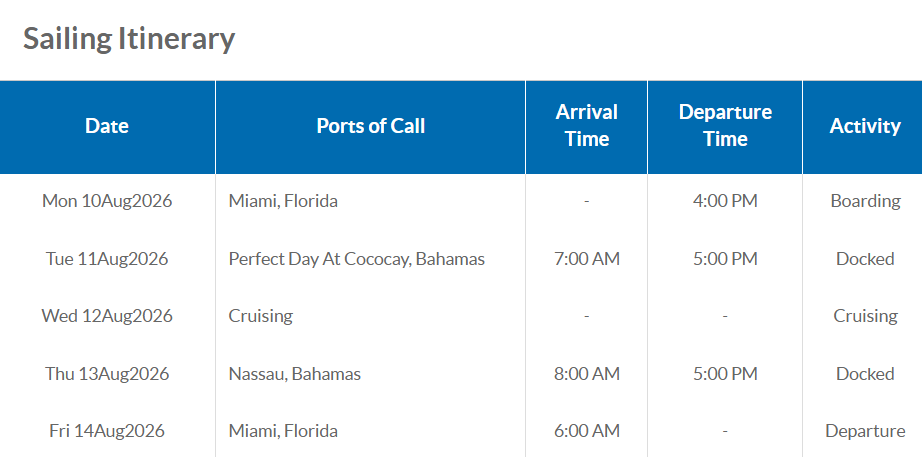This screenshot has width=922, height=457.
Task: Select the 7:00 AM arrival time
Action: tap(586, 259)
